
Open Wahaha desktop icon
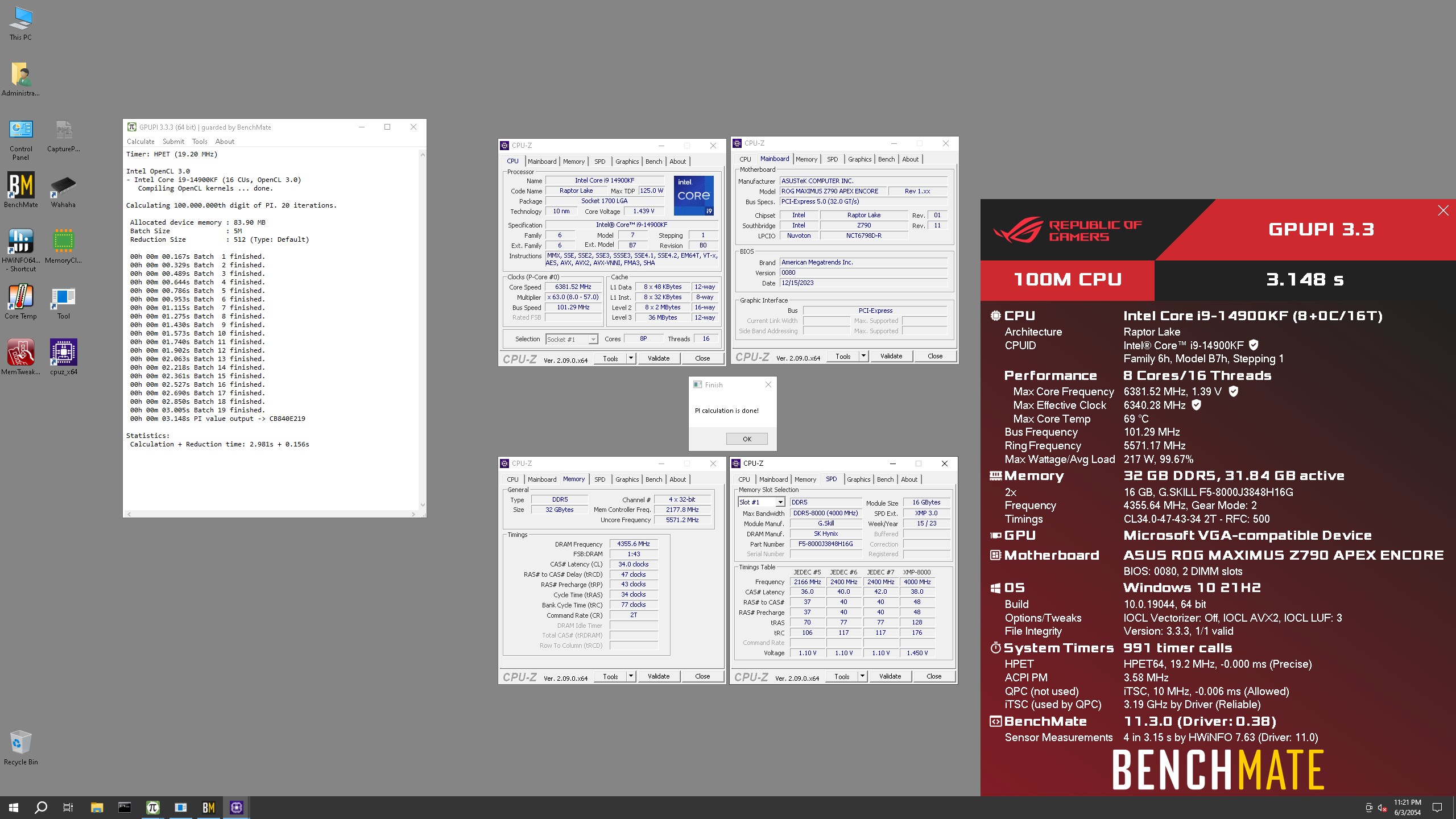[x=63, y=191]
